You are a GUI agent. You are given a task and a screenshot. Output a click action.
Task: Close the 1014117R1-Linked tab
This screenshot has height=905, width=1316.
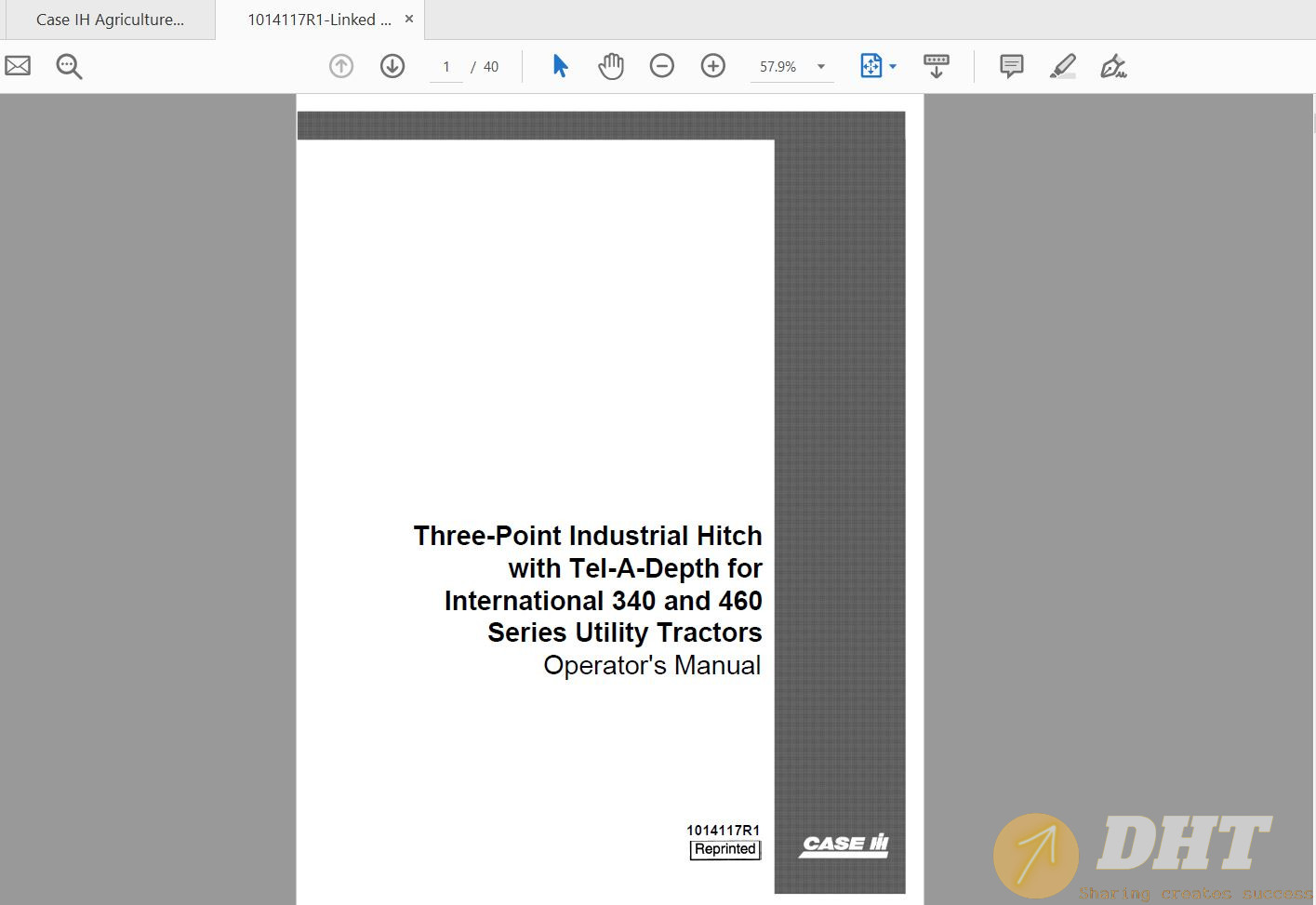click(409, 19)
